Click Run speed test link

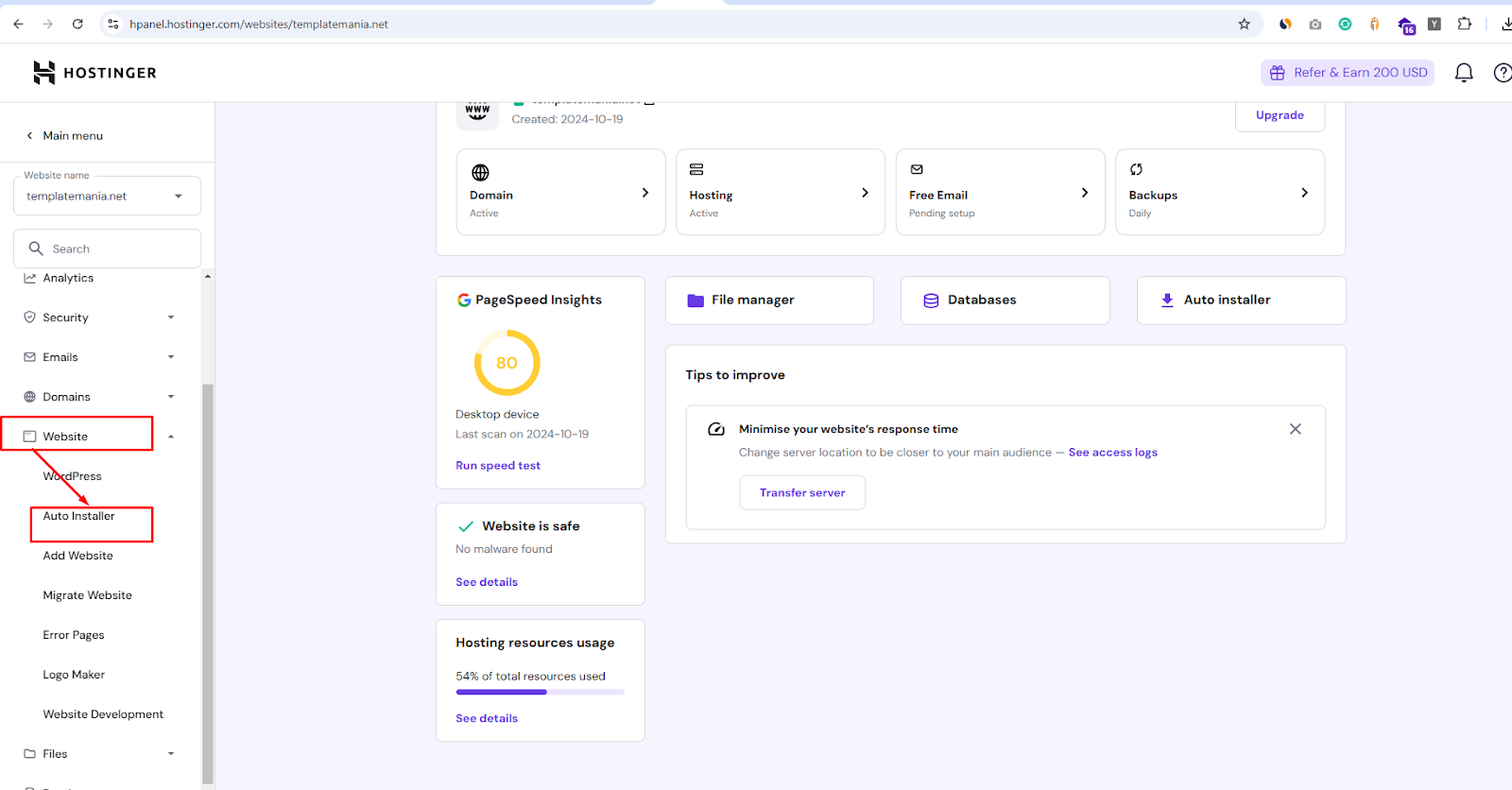click(x=498, y=466)
